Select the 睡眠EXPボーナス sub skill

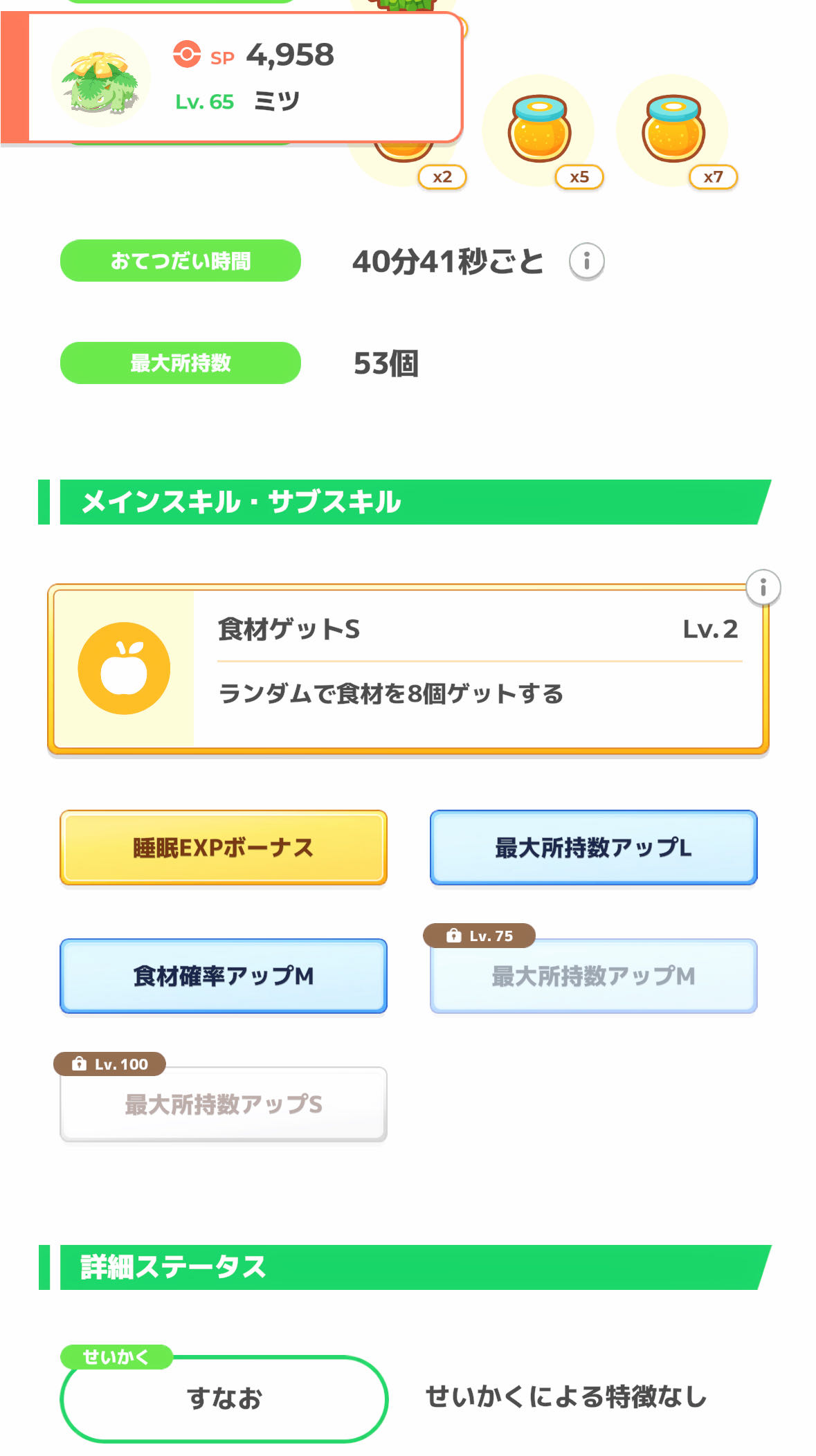224,848
